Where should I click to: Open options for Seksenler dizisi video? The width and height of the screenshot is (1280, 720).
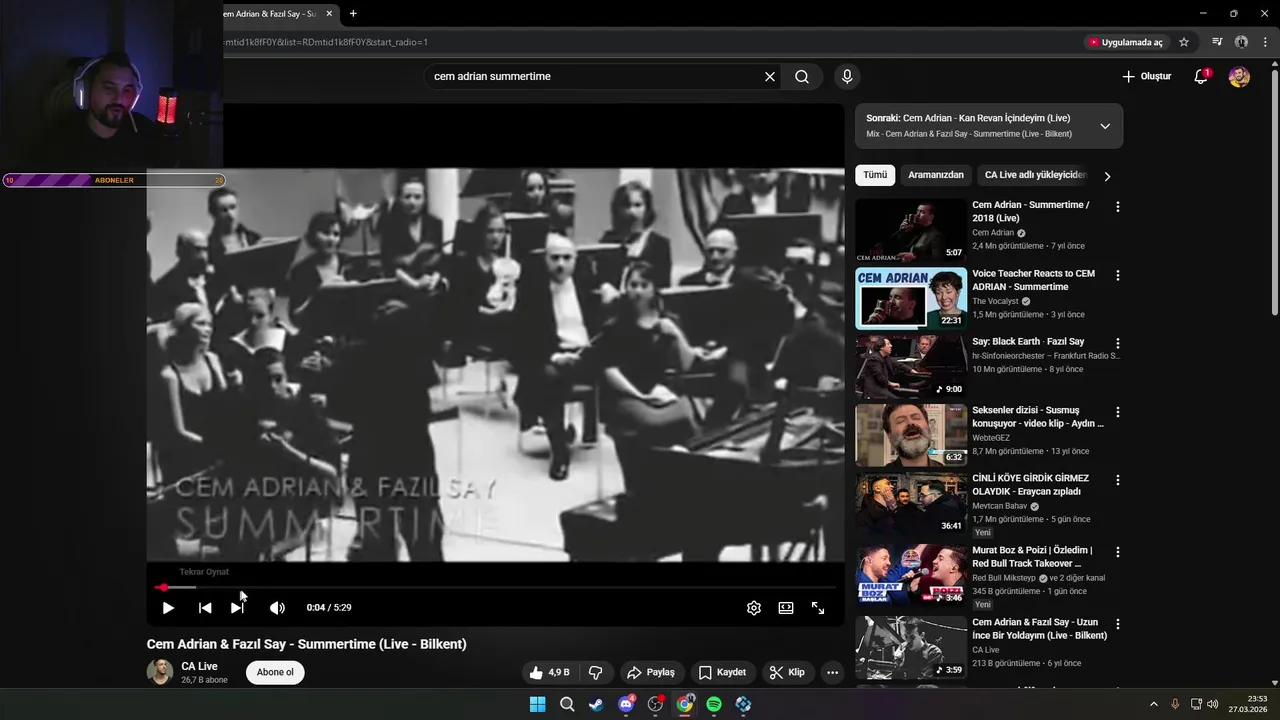click(1118, 412)
